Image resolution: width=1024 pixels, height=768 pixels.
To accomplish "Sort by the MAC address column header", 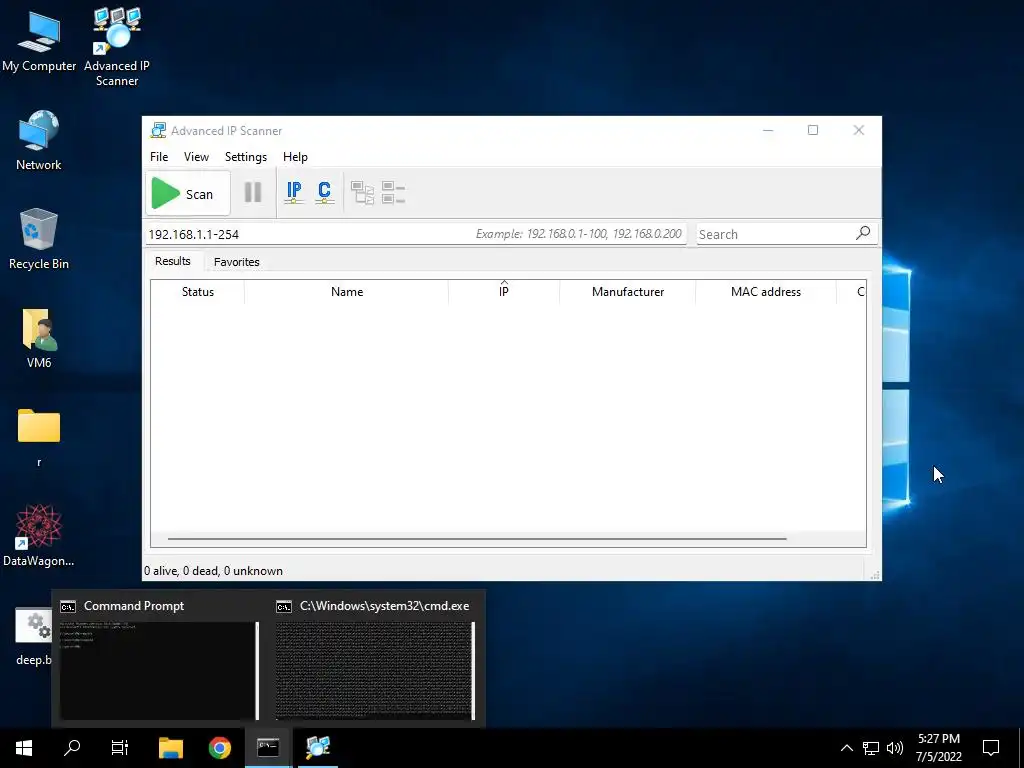I will 766,292.
